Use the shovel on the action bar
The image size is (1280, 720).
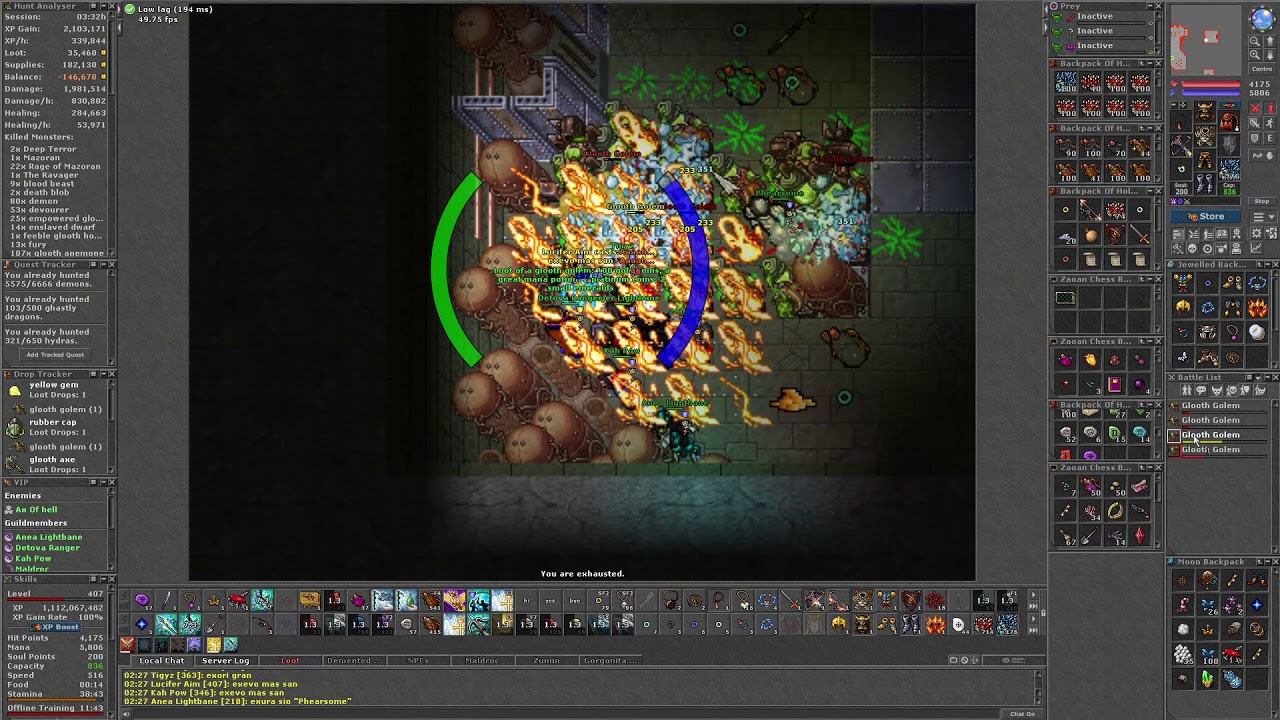click(x=214, y=624)
